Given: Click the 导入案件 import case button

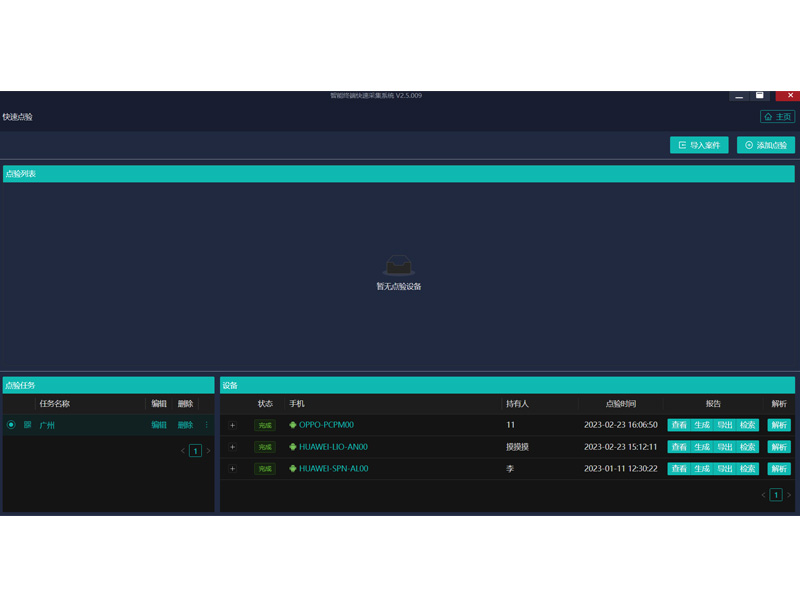Looking at the screenshot, I should pos(699,145).
